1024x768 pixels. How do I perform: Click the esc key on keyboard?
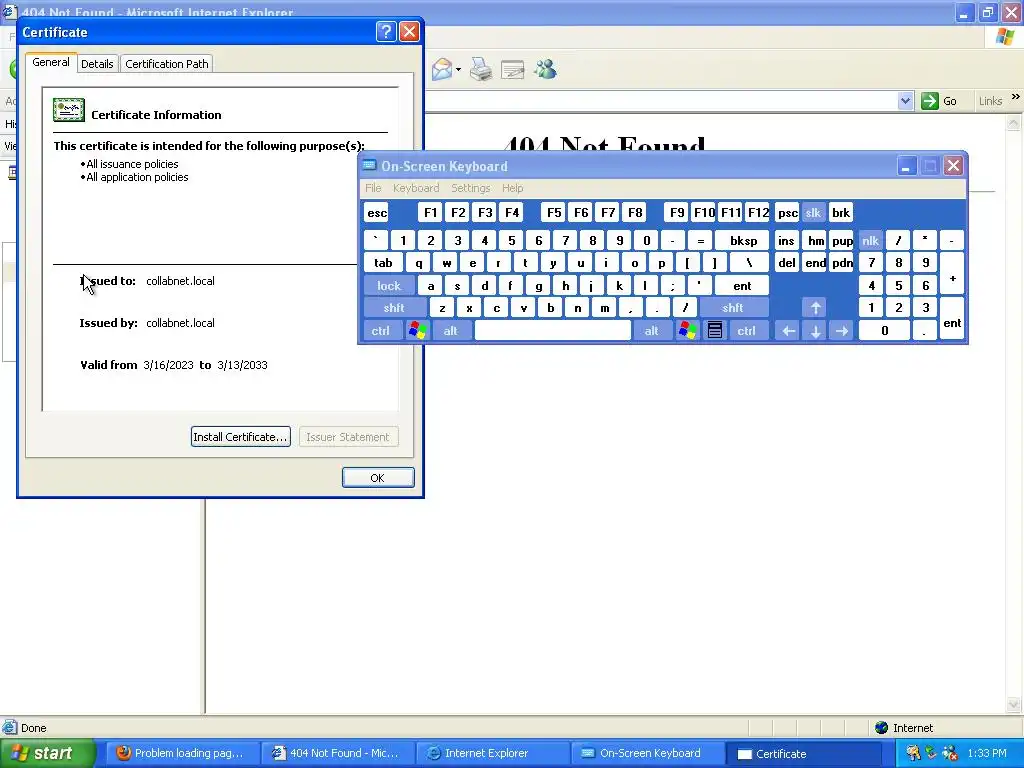coord(377,212)
